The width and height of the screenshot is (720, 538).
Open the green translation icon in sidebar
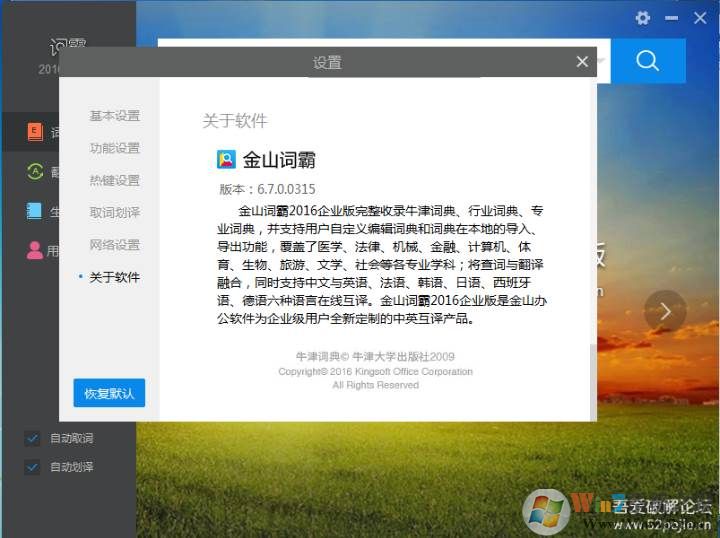tap(35, 172)
